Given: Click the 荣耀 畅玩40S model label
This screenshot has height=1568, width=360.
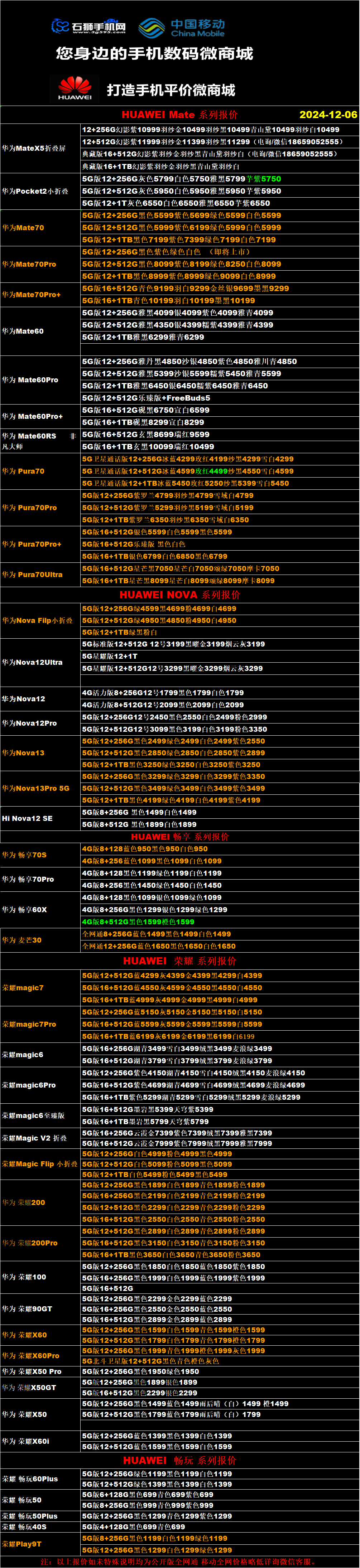Looking at the screenshot, I should point(24,1527).
